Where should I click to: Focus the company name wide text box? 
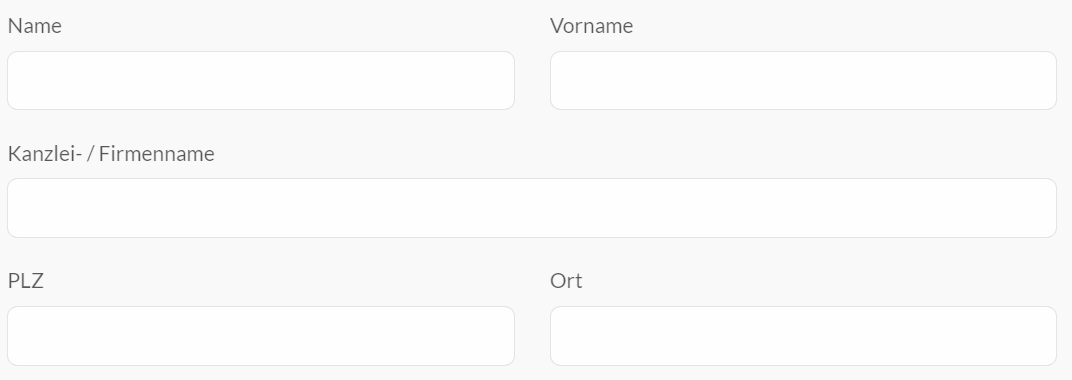click(x=532, y=208)
